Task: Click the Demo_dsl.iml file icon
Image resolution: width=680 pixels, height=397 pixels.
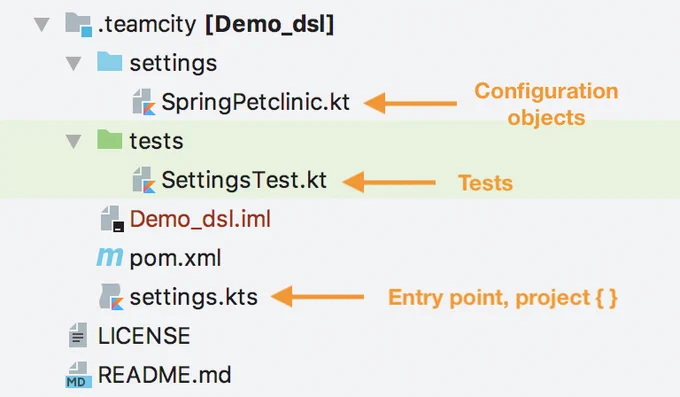Action: 112,219
